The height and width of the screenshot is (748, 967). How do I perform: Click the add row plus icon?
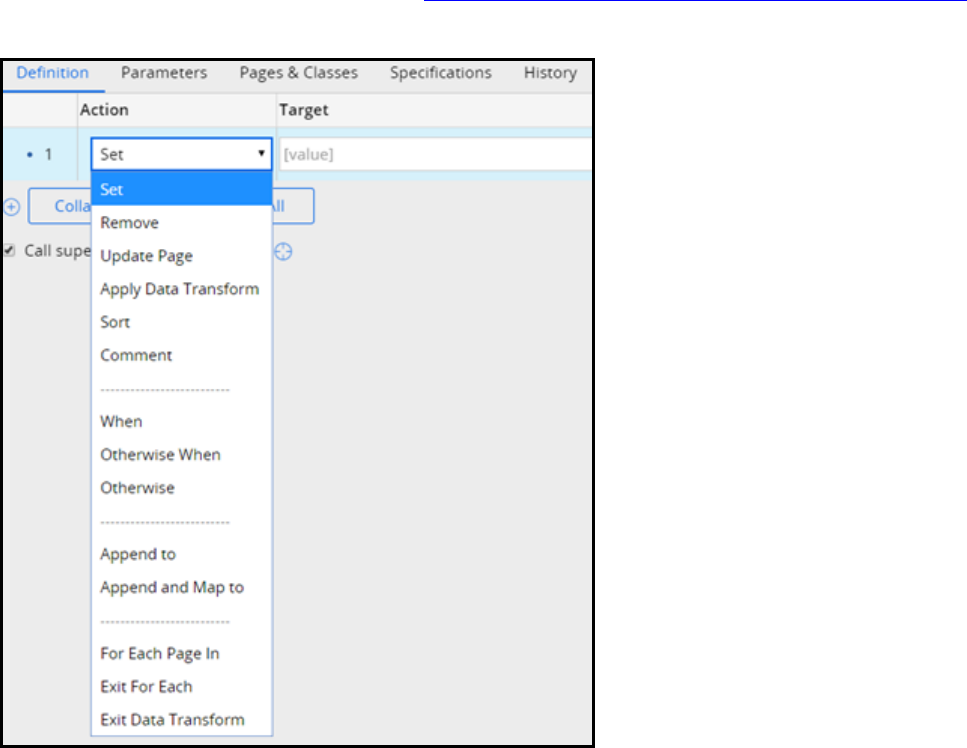click(12, 207)
